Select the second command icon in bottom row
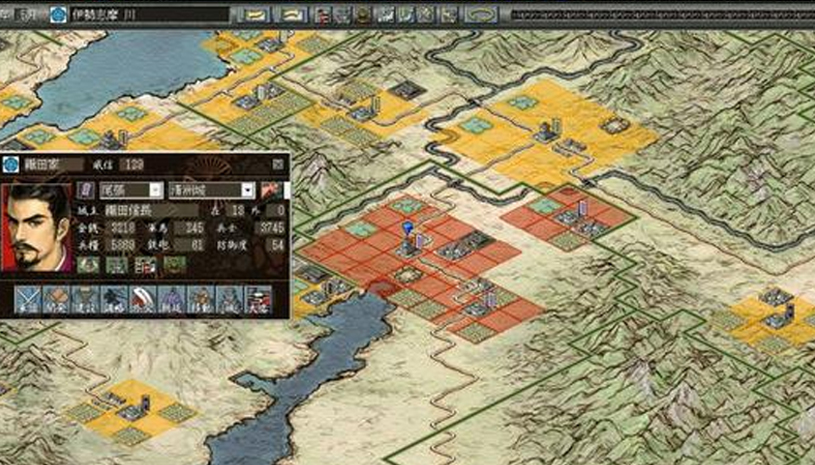 (x=57, y=298)
